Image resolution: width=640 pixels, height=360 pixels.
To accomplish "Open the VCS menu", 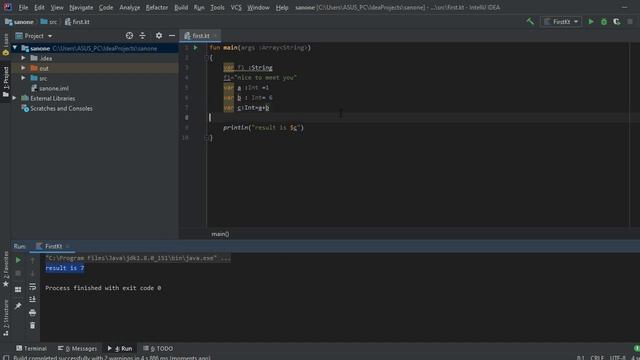I will (236, 7).
